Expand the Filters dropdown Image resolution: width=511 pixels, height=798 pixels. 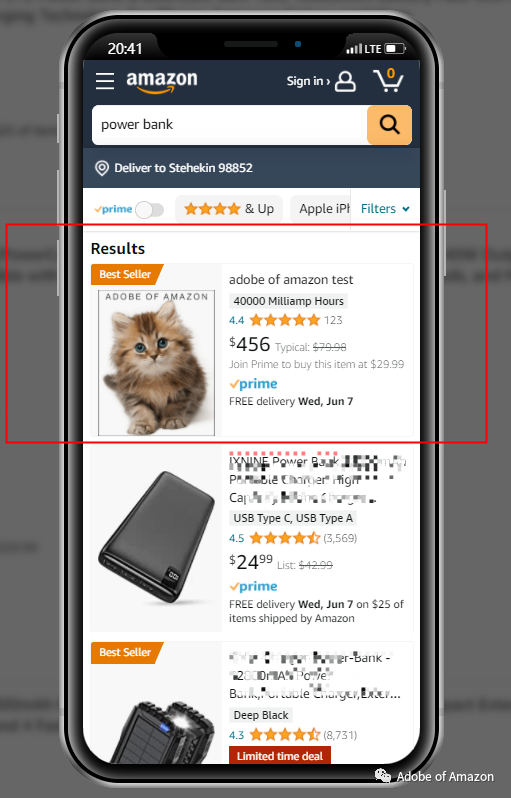[x=385, y=209]
